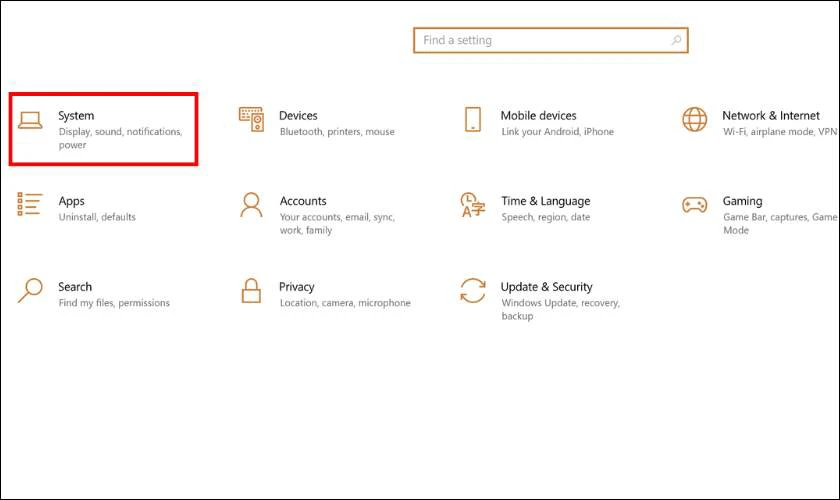Click the circular arrows Update & Security icon
Screen dimensions: 840x500
click(x=473, y=291)
